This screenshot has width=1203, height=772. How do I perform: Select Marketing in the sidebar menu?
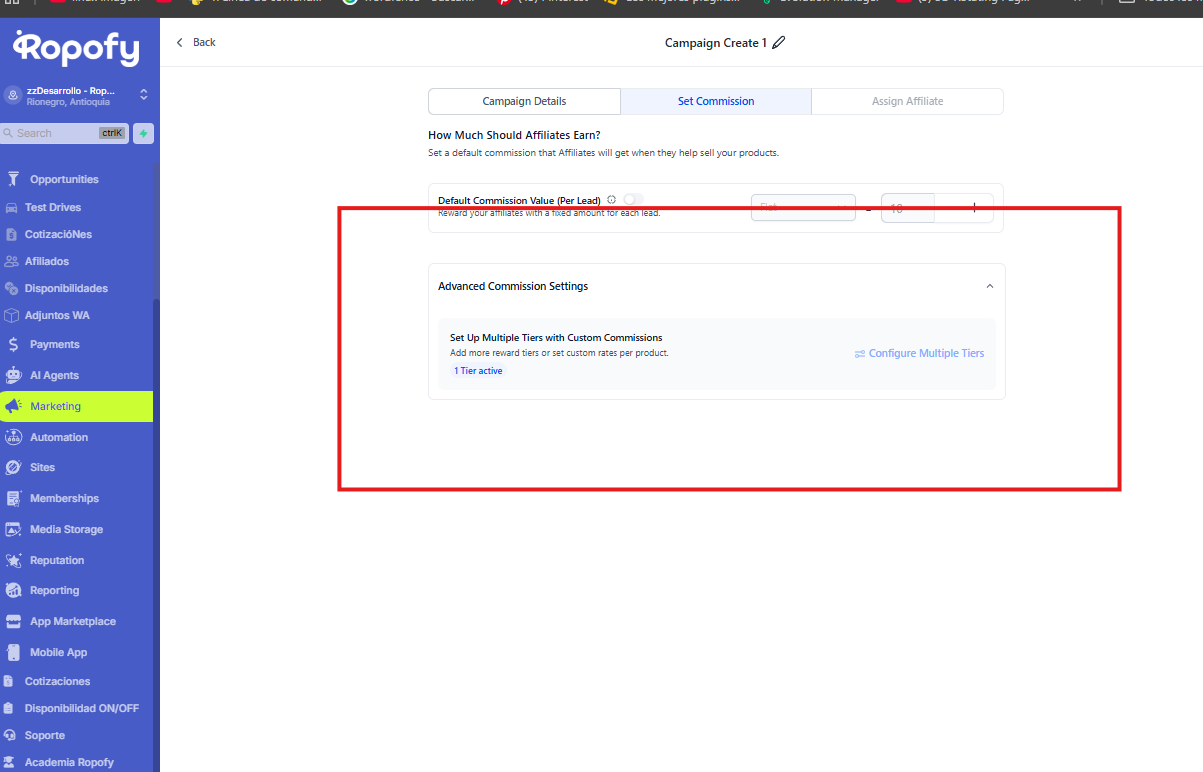pyautogui.click(x=76, y=406)
